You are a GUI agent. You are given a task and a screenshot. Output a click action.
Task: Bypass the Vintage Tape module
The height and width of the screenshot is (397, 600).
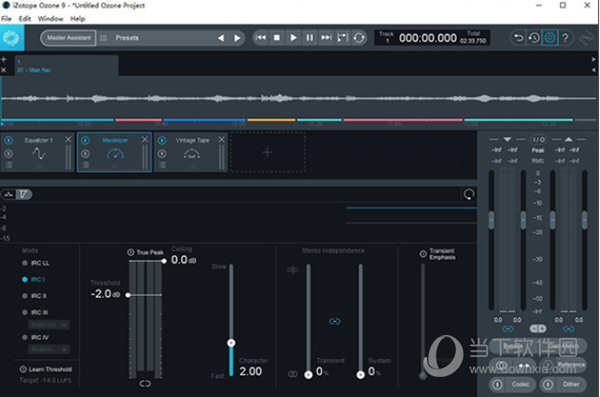(162, 141)
